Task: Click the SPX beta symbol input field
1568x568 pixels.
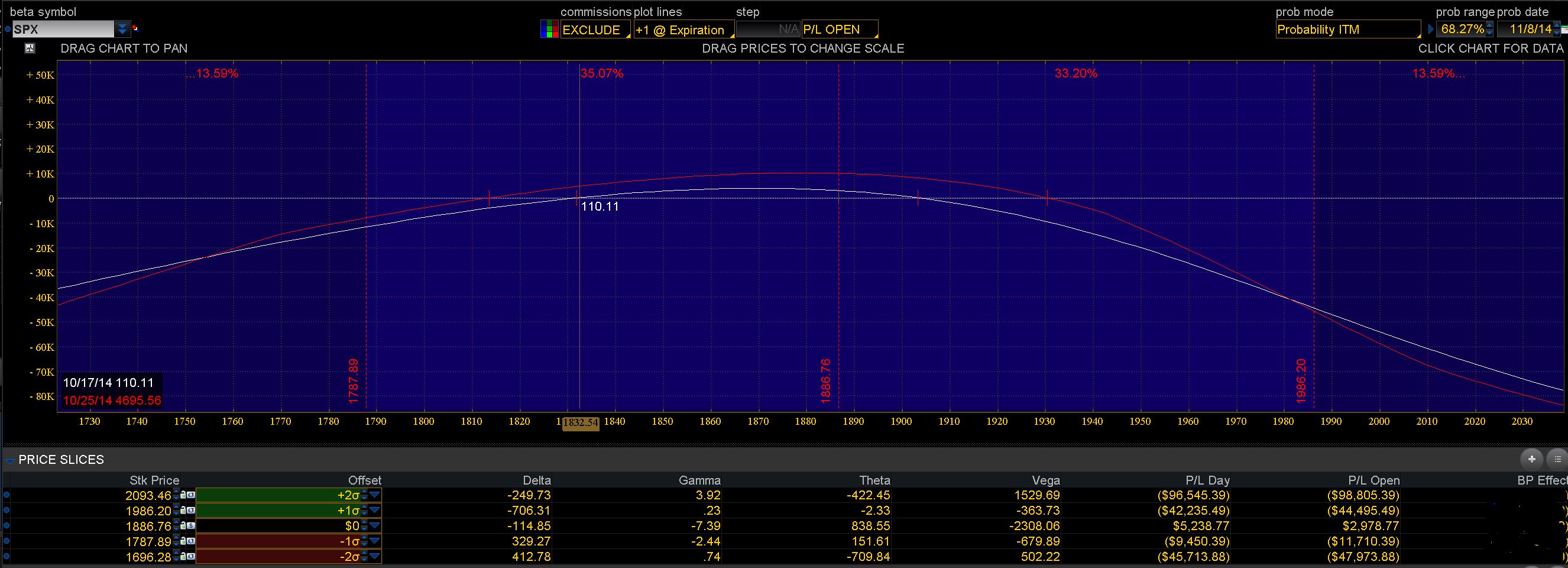Action: pos(63,28)
